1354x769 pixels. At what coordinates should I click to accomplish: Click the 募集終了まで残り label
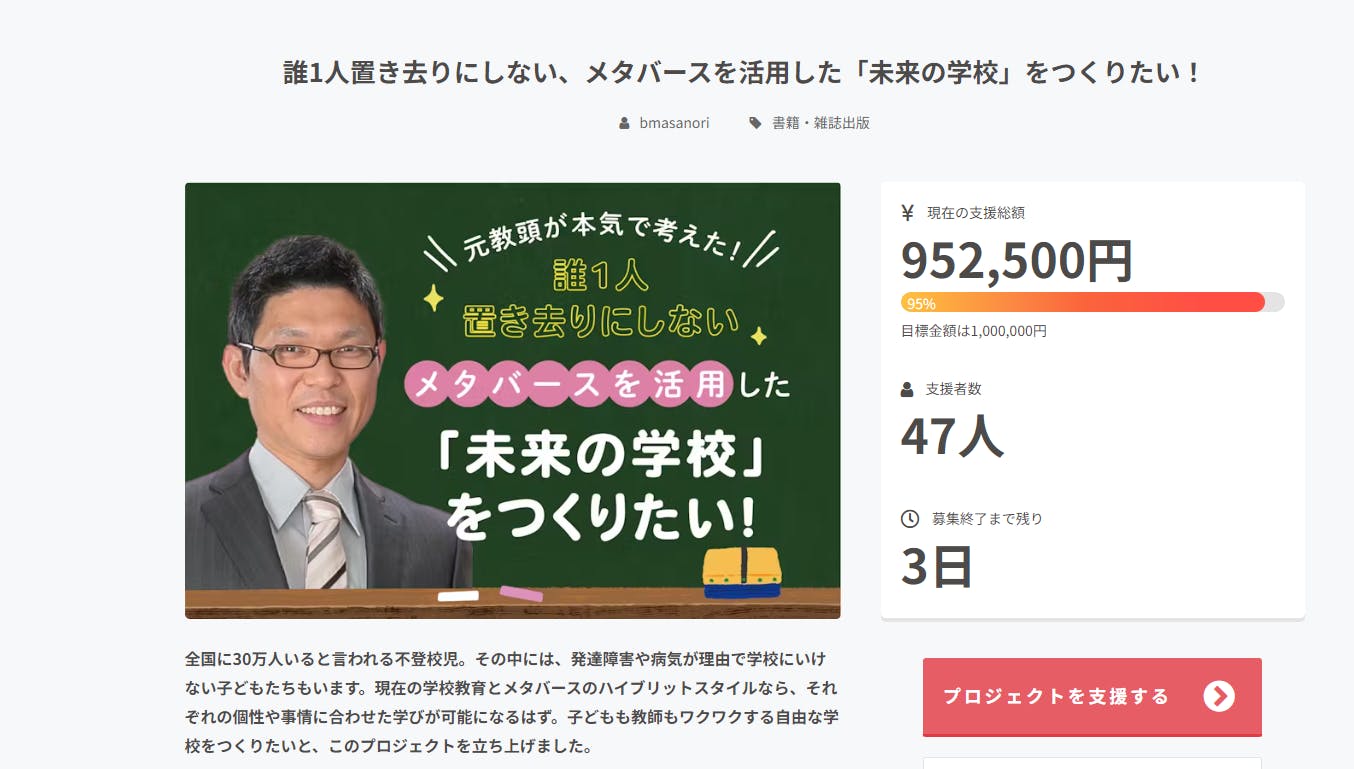point(987,519)
